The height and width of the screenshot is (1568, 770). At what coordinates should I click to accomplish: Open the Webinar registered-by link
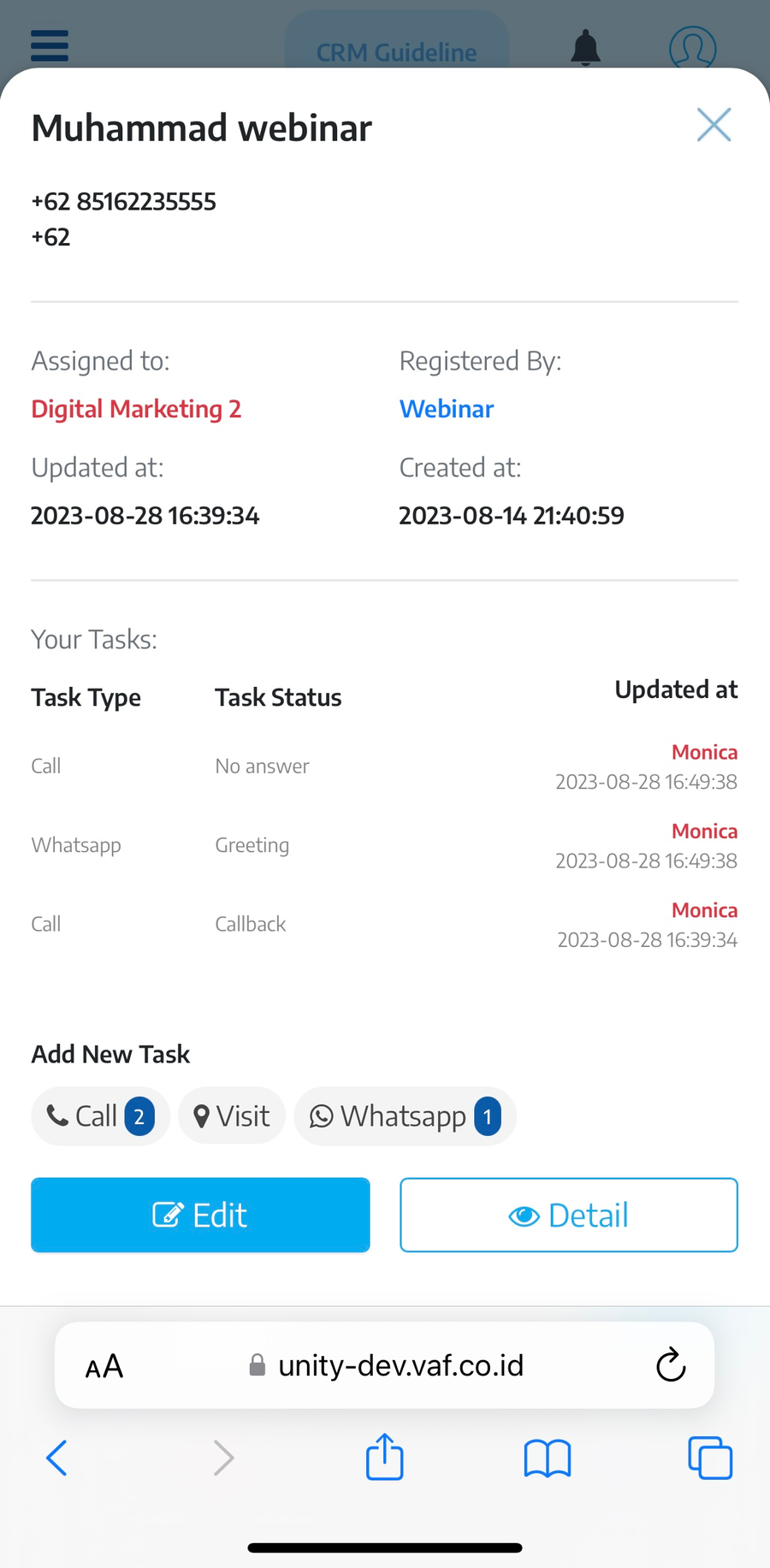click(447, 409)
